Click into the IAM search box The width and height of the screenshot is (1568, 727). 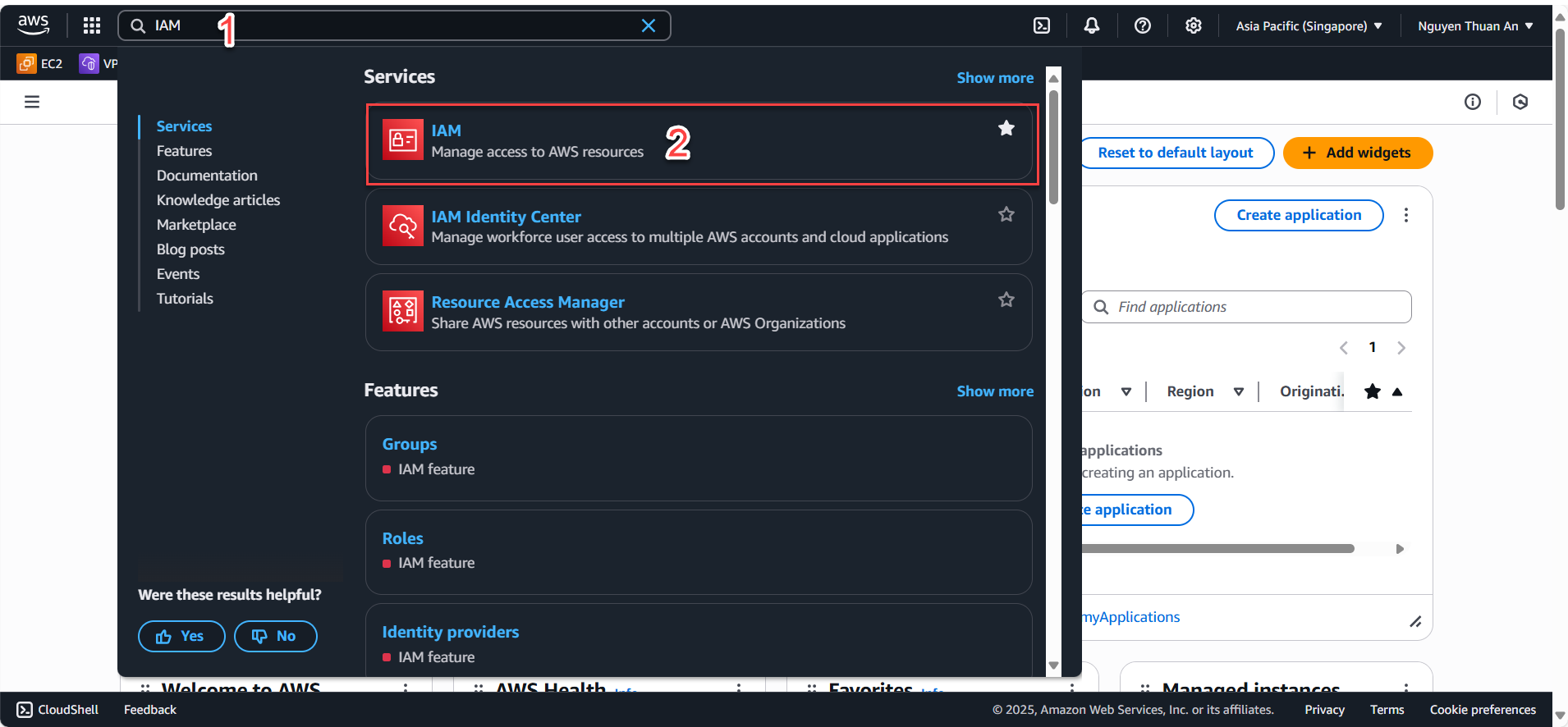[394, 25]
